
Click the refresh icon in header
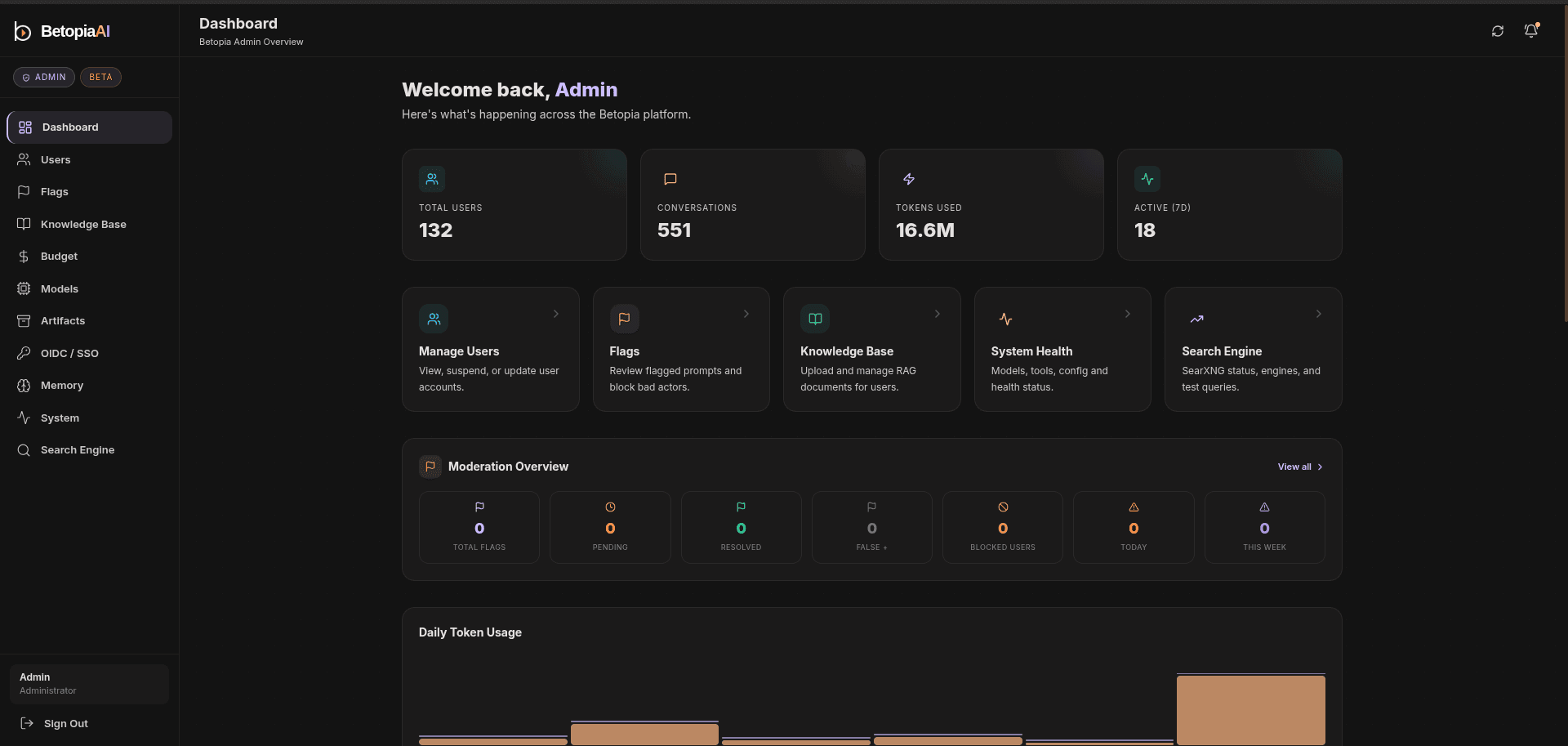1498,31
